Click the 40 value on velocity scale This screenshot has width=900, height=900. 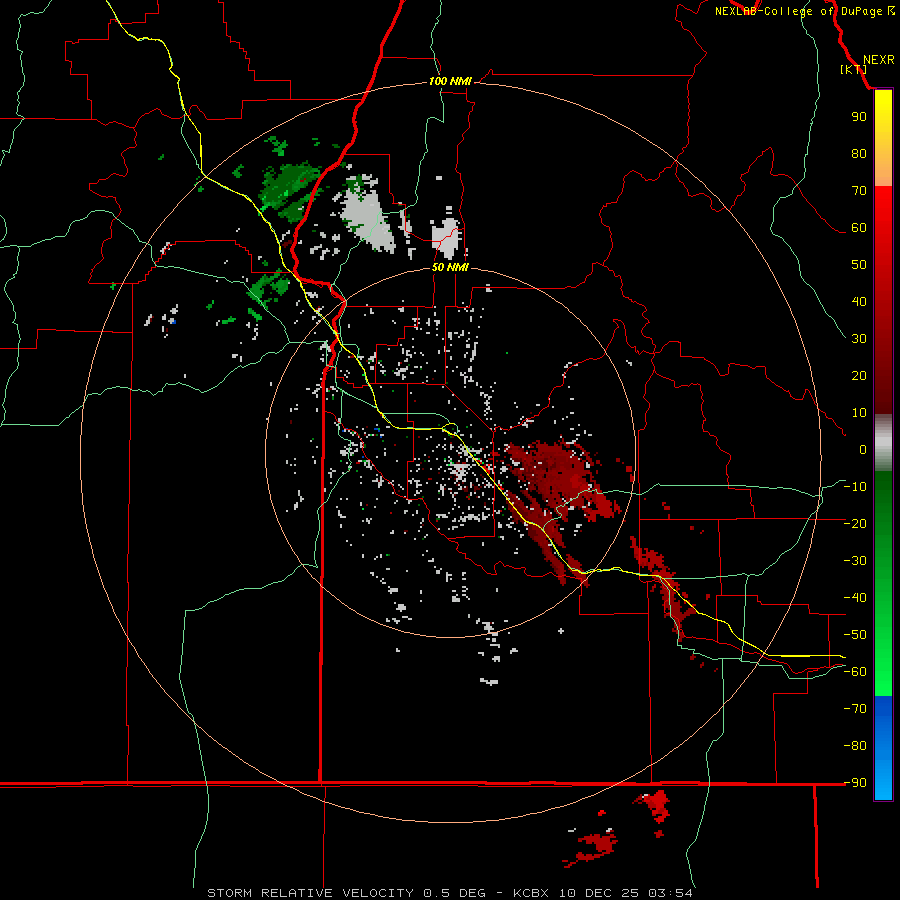pos(859,301)
